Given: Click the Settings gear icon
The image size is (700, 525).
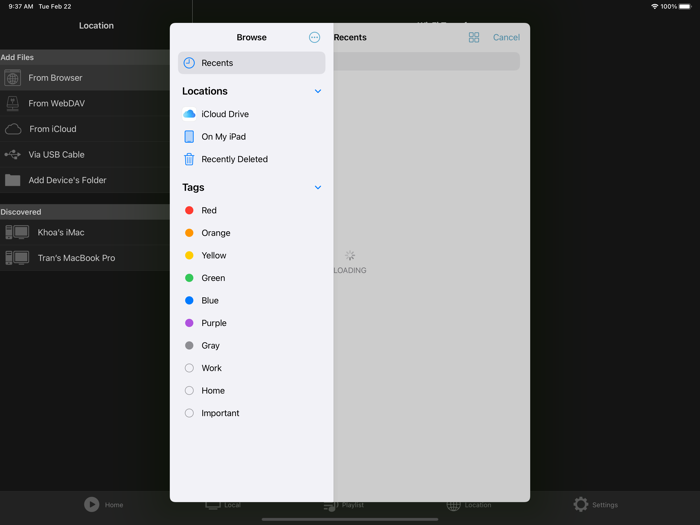Looking at the screenshot, I should (581, 504).
